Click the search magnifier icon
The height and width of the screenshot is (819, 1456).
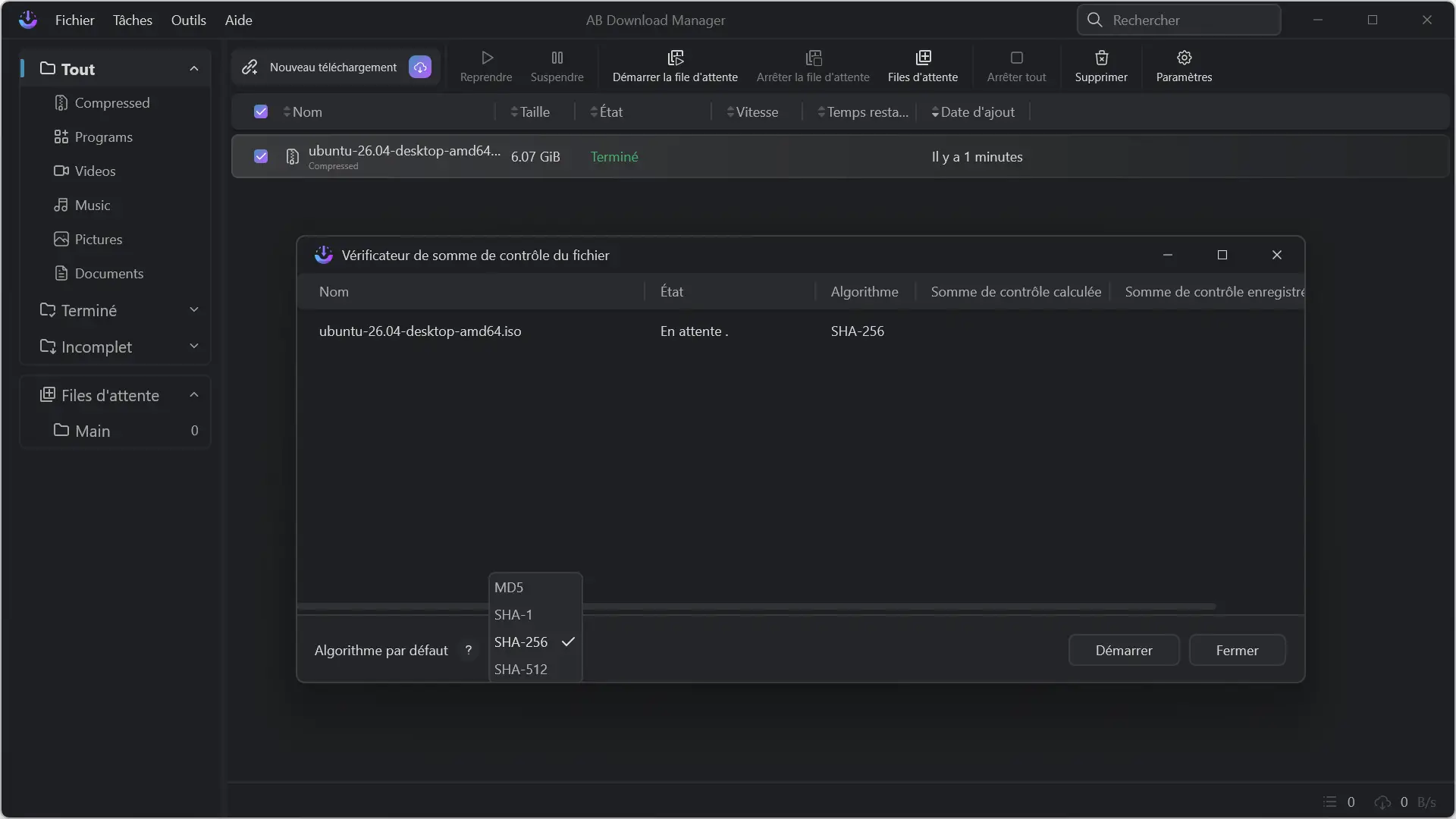pos(1094,20)
